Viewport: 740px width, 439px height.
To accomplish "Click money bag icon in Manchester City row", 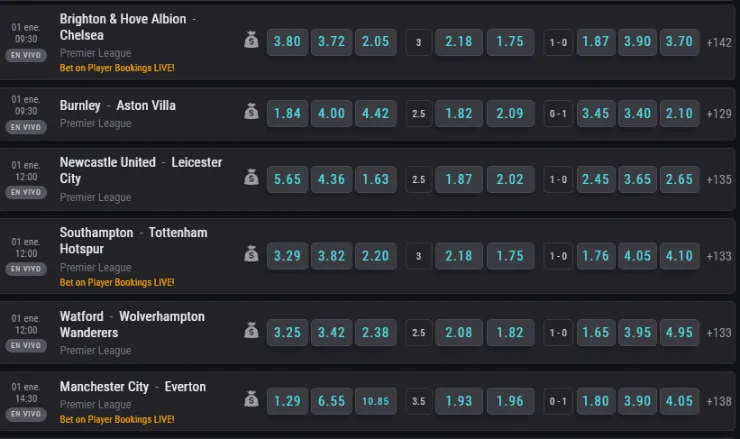I will coord(251,401).
